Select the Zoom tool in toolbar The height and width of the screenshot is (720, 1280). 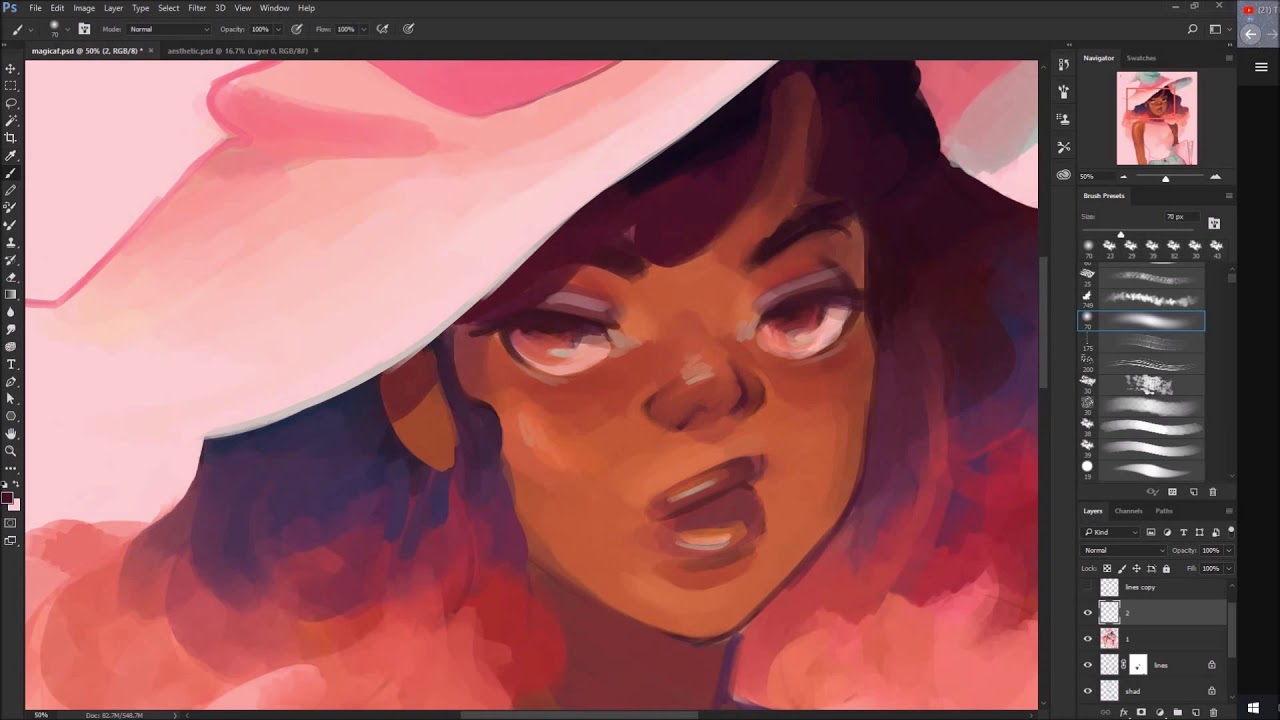click(x=11, y=451)
